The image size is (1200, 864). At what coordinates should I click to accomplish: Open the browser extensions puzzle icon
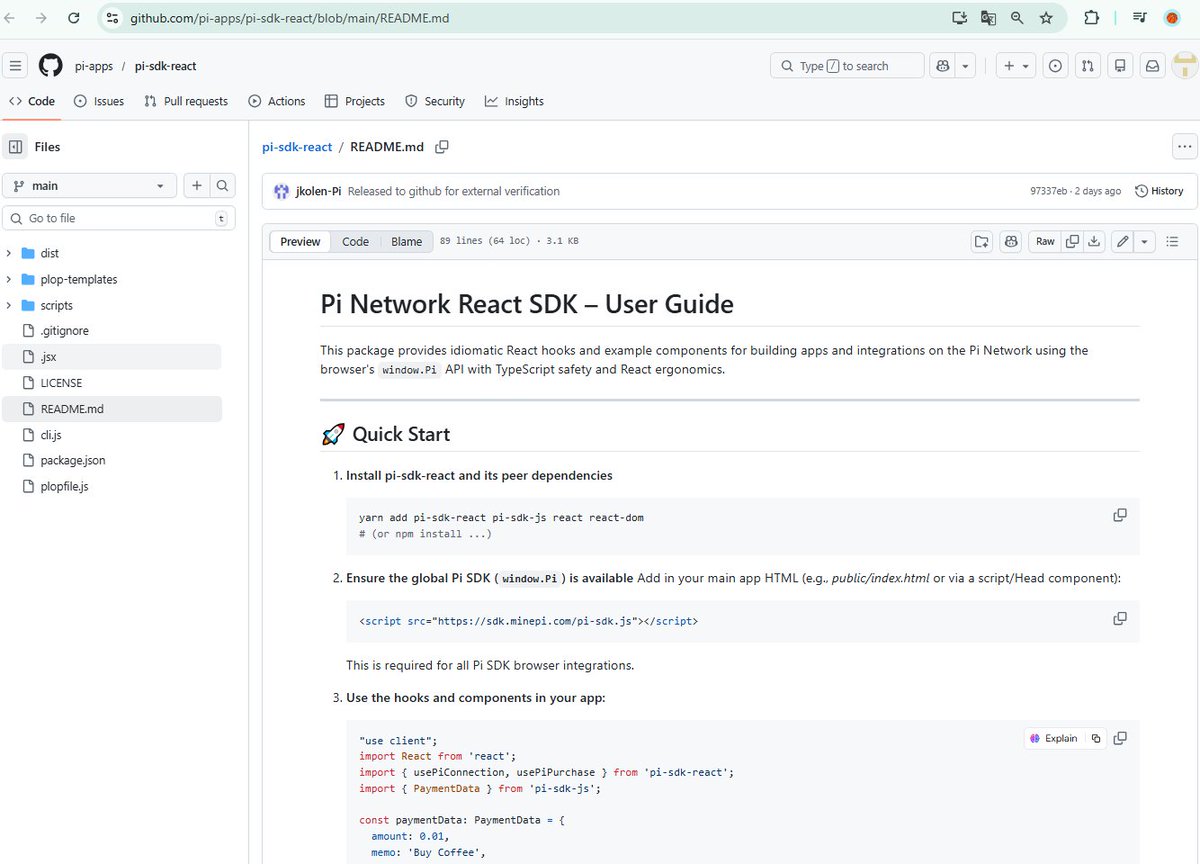pos(1091,18)
